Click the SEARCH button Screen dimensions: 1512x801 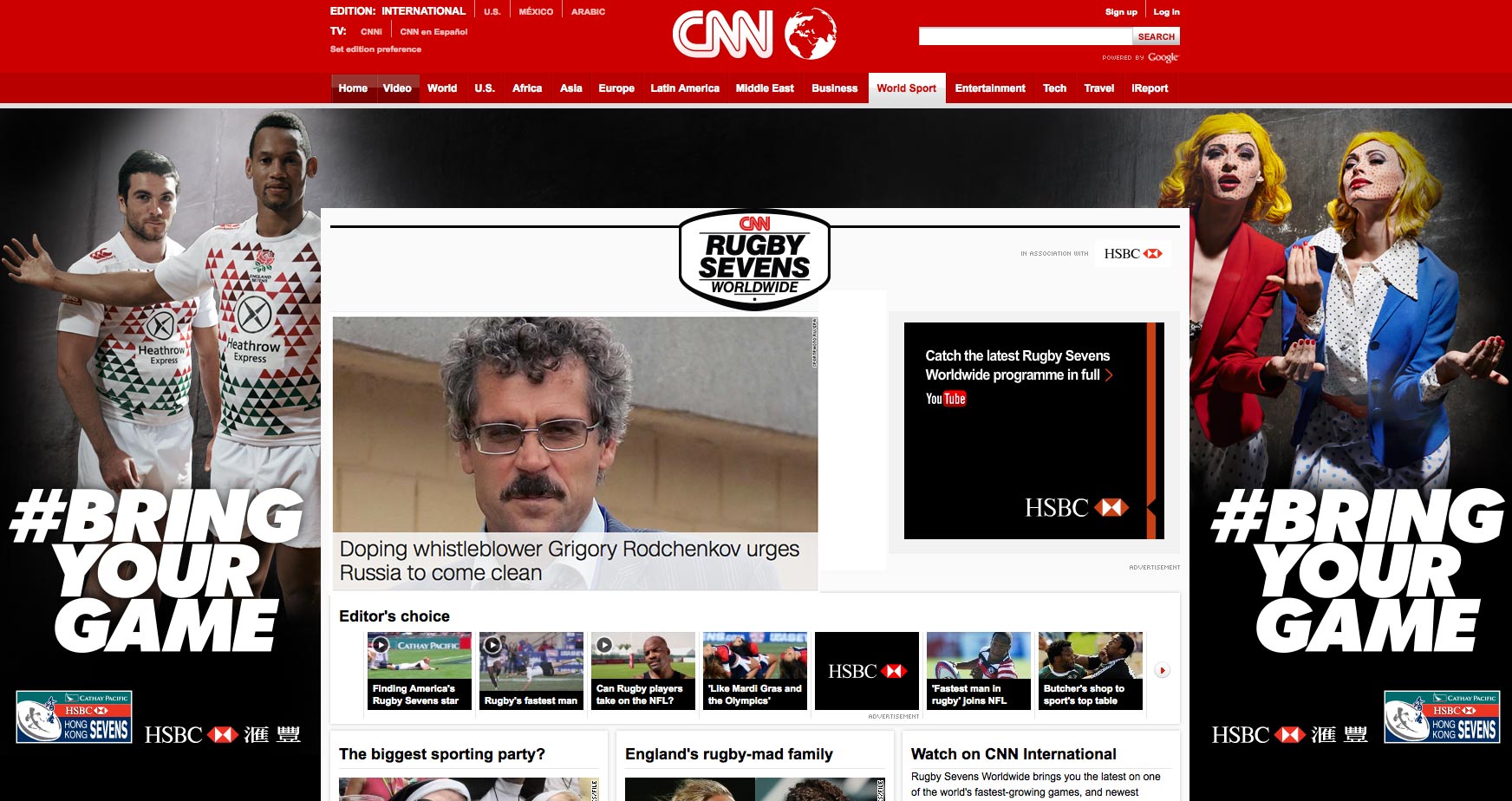pyautogui.click(x=1156, y=36)
